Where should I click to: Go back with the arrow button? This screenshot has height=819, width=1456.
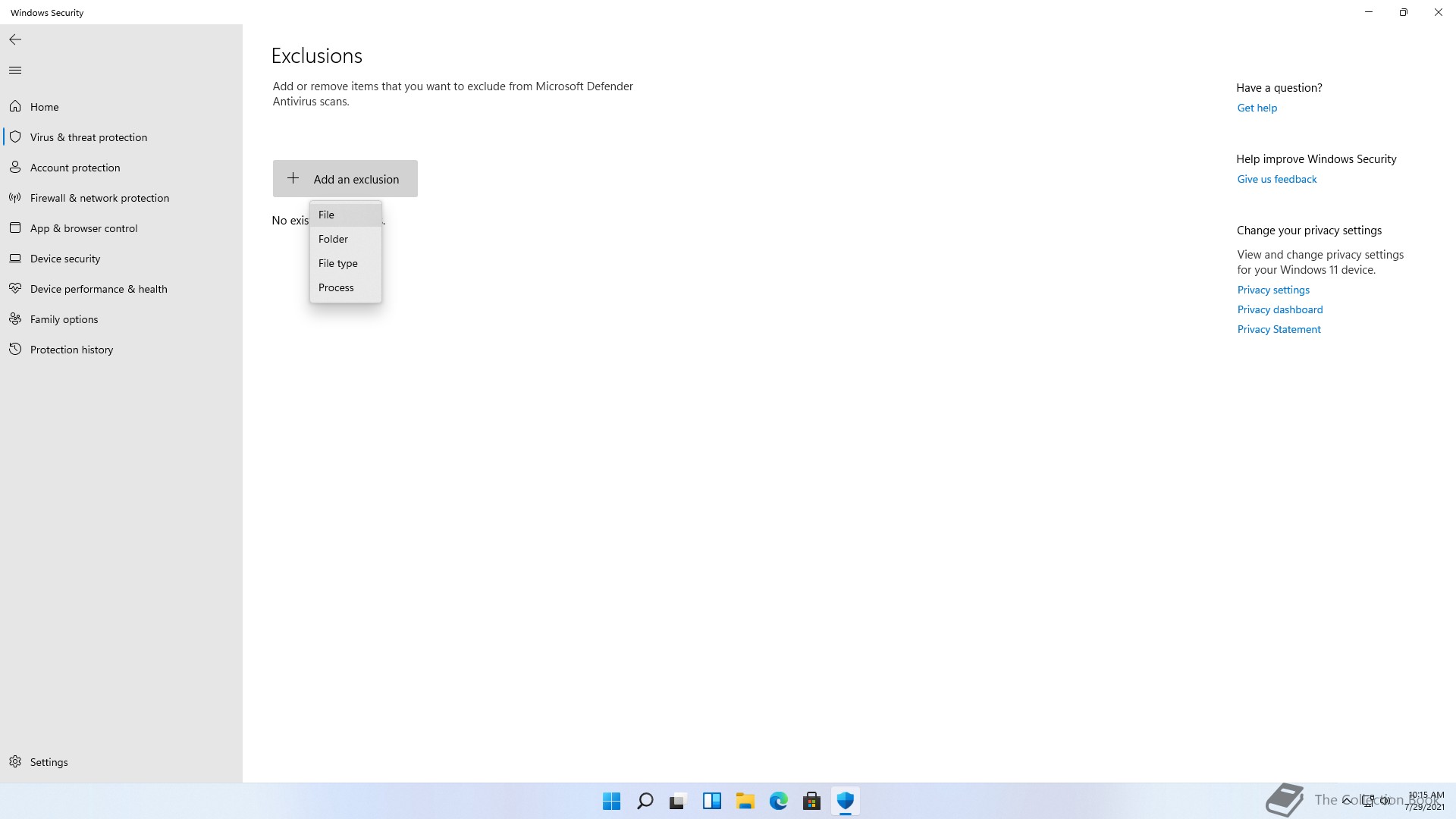pos(15,39)
